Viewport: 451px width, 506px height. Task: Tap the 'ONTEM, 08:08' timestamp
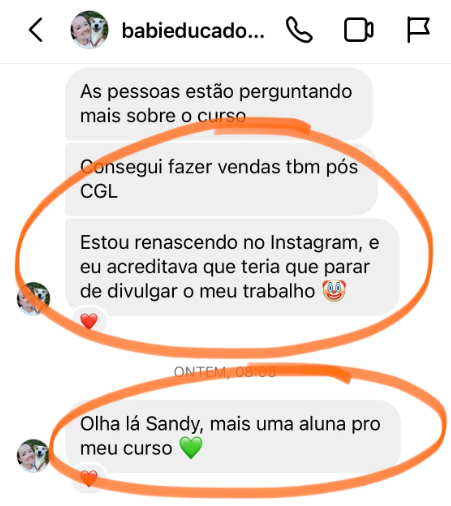coord(225,372)
